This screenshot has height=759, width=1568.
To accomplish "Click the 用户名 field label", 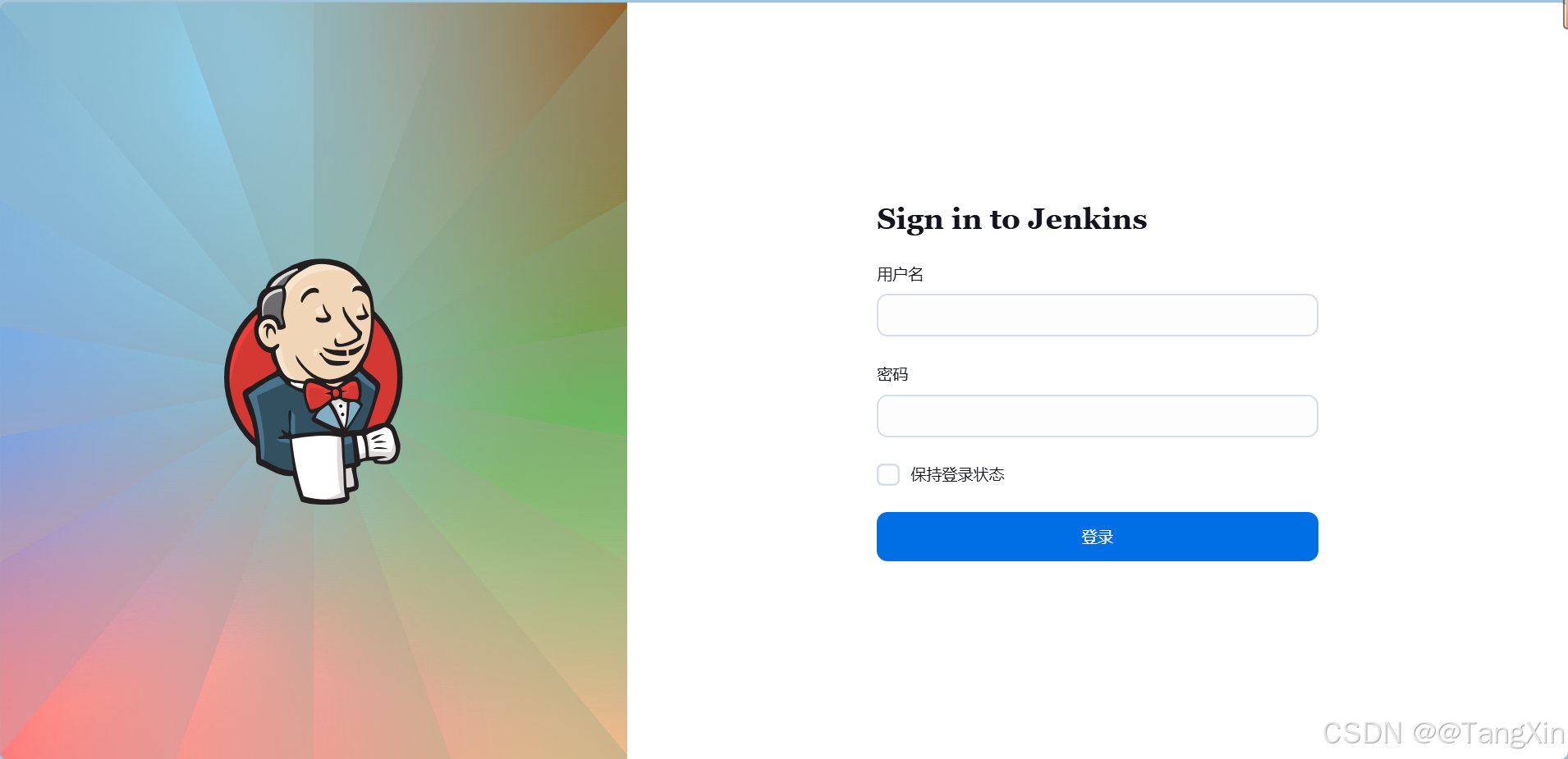I will click(900, 274).
